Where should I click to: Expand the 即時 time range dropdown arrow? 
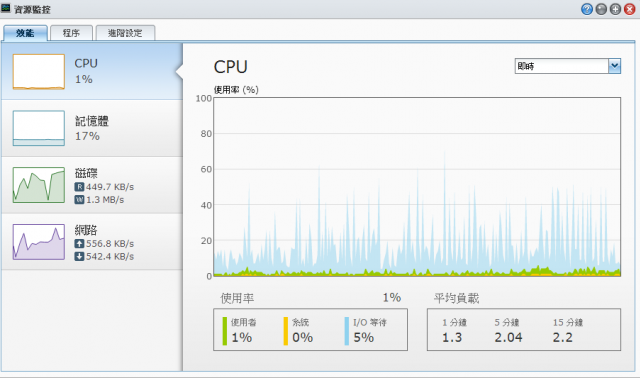[x=614, y=66]
